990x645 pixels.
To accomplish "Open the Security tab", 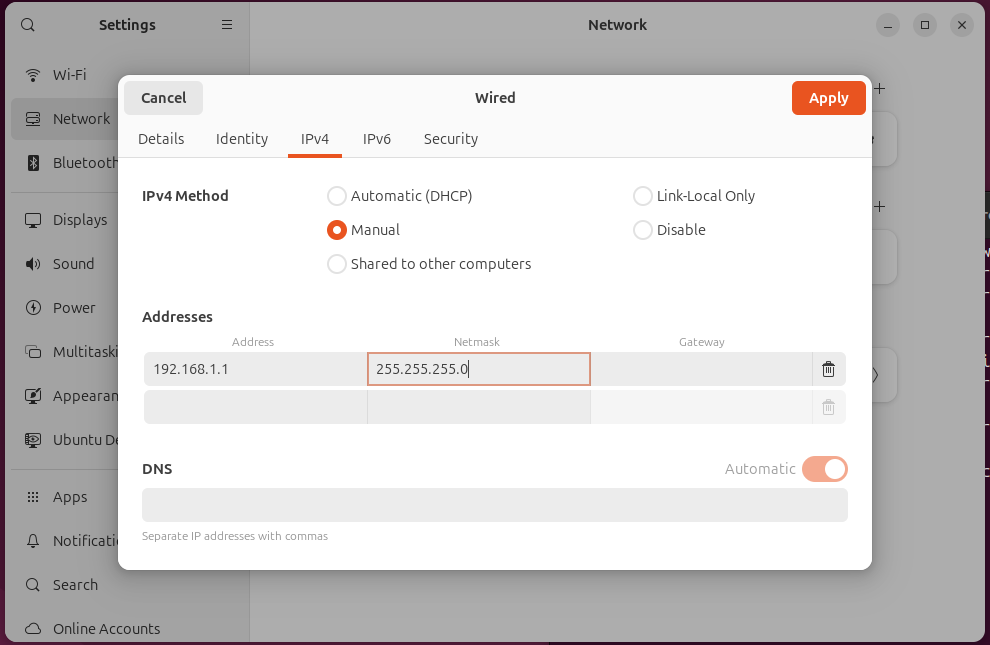I will point(450,139).
